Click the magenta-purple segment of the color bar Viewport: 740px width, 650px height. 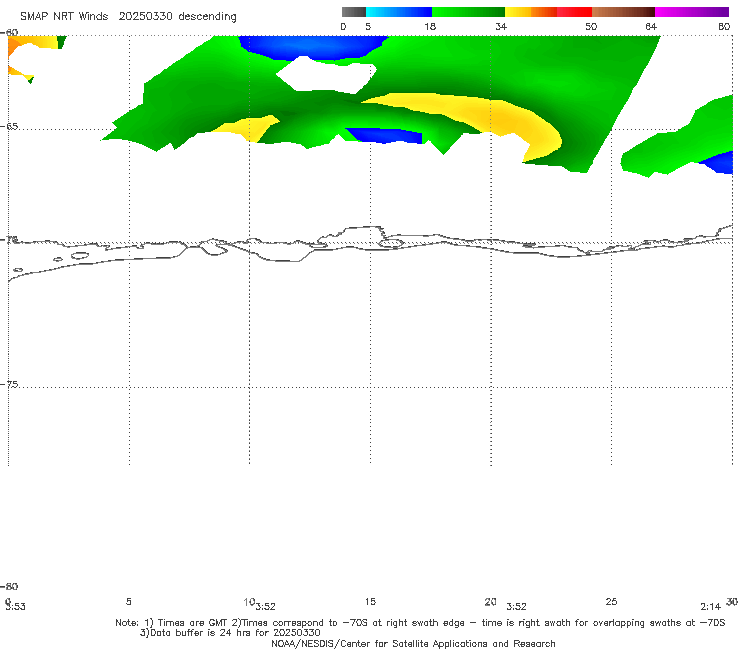[x=692, y=12]
